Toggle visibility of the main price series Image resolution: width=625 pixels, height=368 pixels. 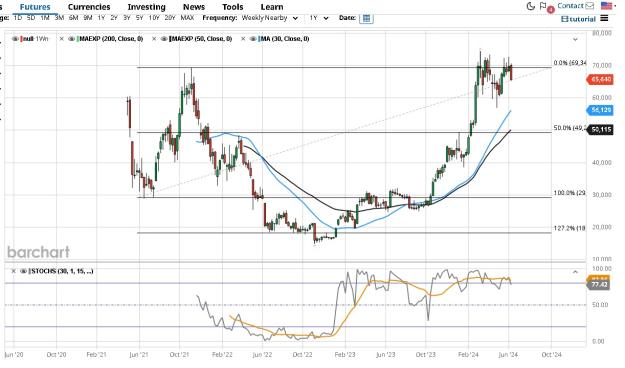coord(15,39)
